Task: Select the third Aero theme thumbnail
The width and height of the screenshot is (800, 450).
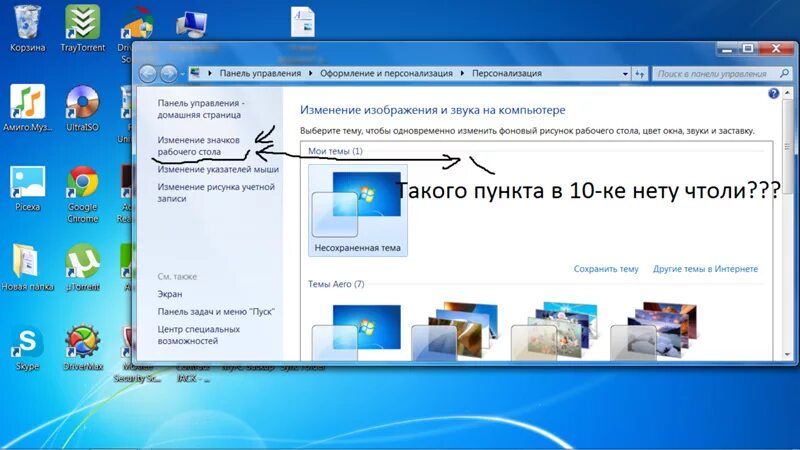Action: tap(555, 331)
